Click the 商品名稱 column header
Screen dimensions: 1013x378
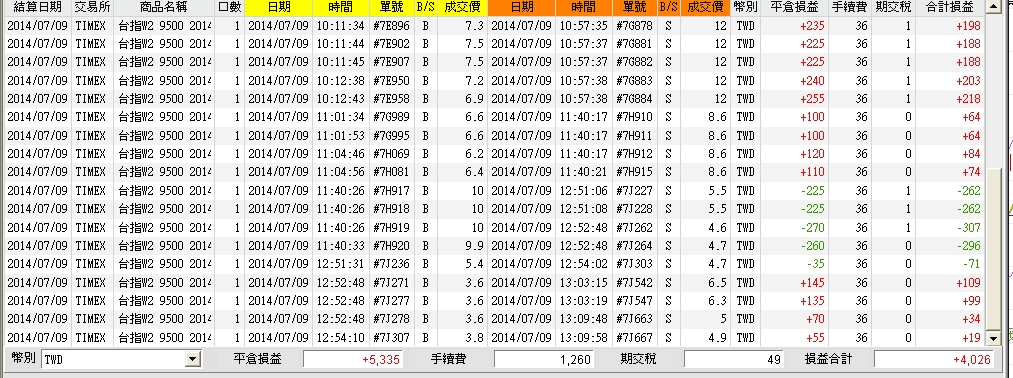[x=163, y=8]
